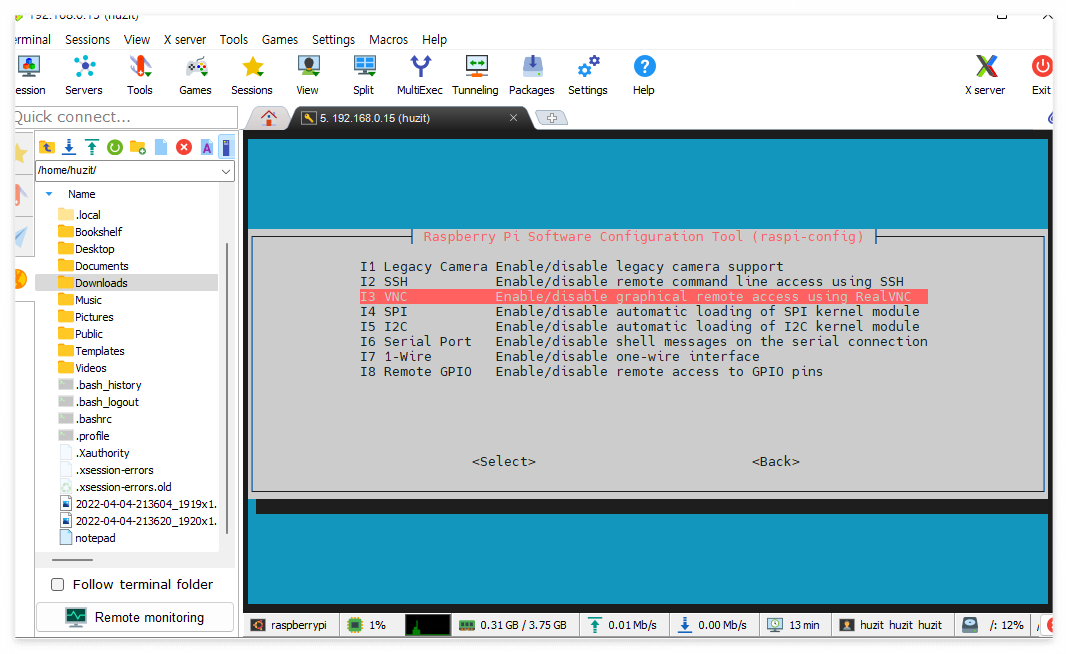
Task: Delete selected file with red X icon
Action: pos(184,147)
